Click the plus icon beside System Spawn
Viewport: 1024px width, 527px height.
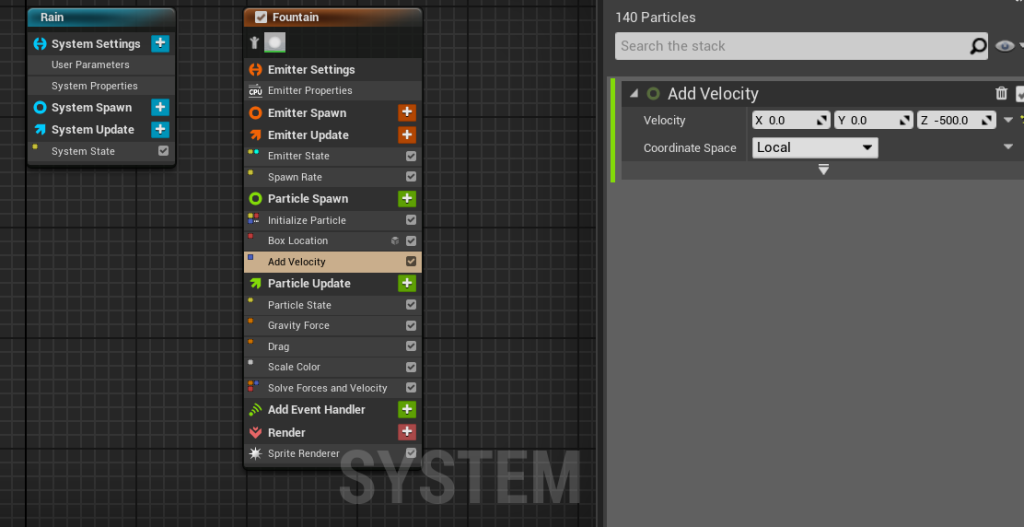[160, 108]
